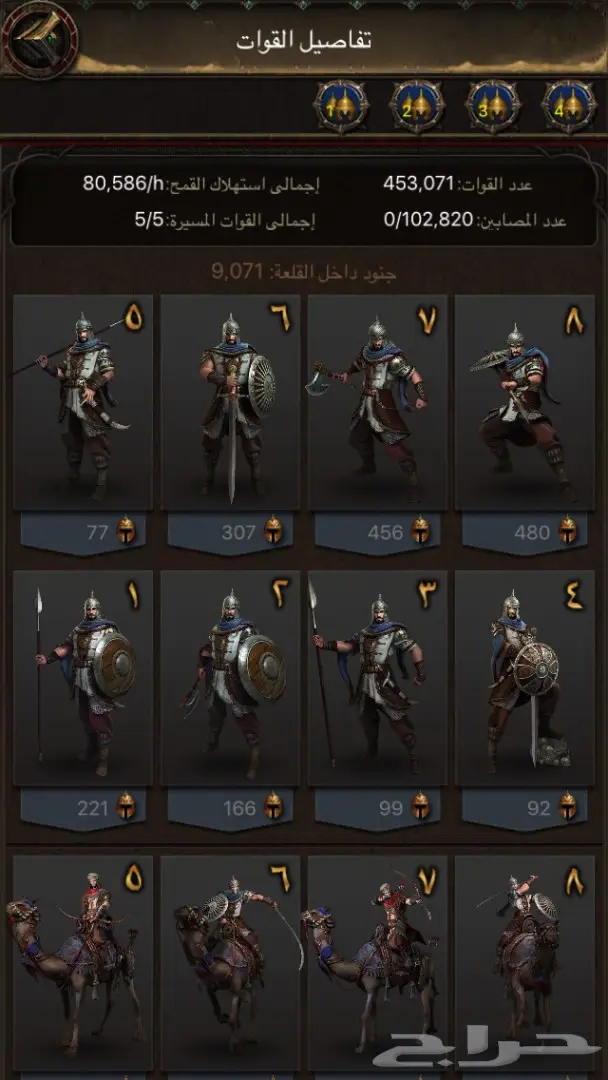Tap helmet icon beside count 480
608x1080 pixels.
coord(568,530)
